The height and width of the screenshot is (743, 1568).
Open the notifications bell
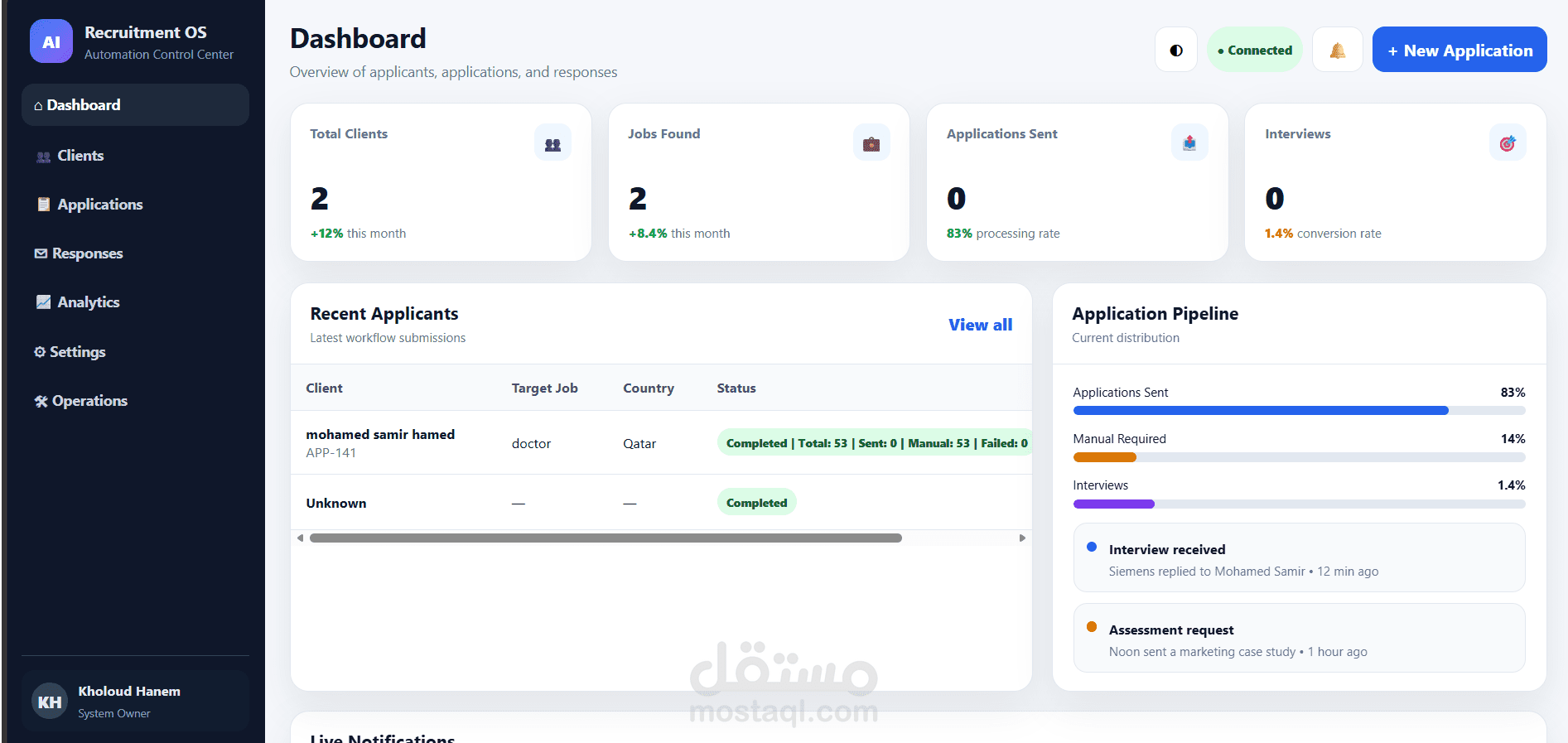click(1338, 50)
